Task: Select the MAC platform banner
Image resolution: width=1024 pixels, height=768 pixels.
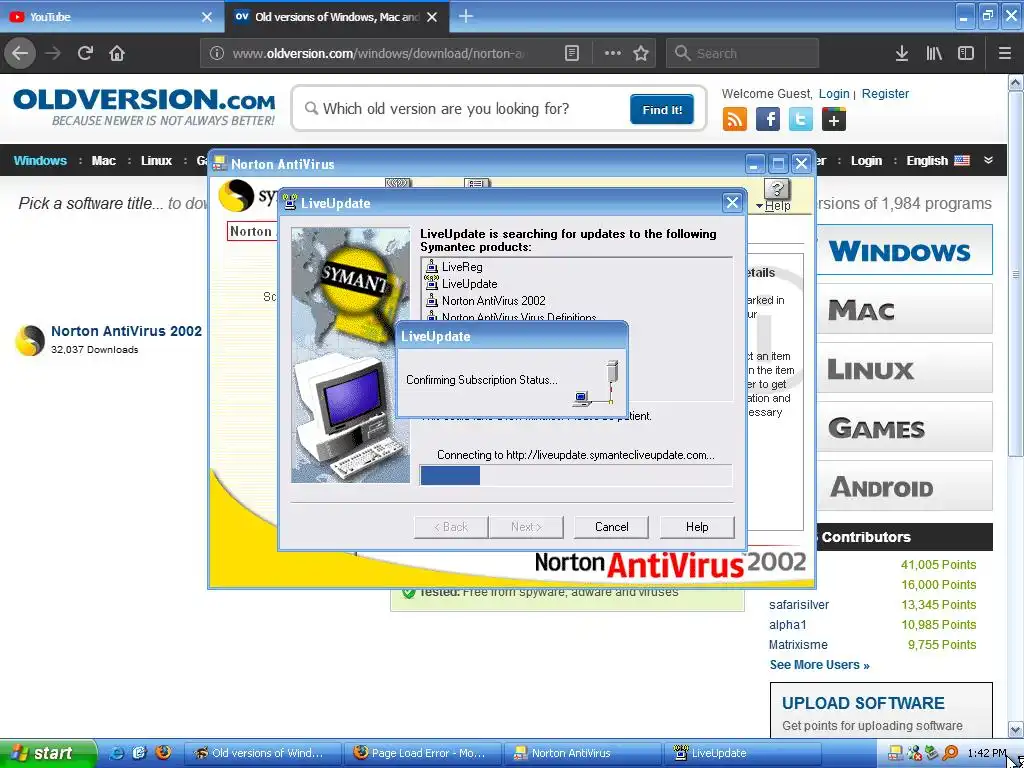Action: coord(904,310)
